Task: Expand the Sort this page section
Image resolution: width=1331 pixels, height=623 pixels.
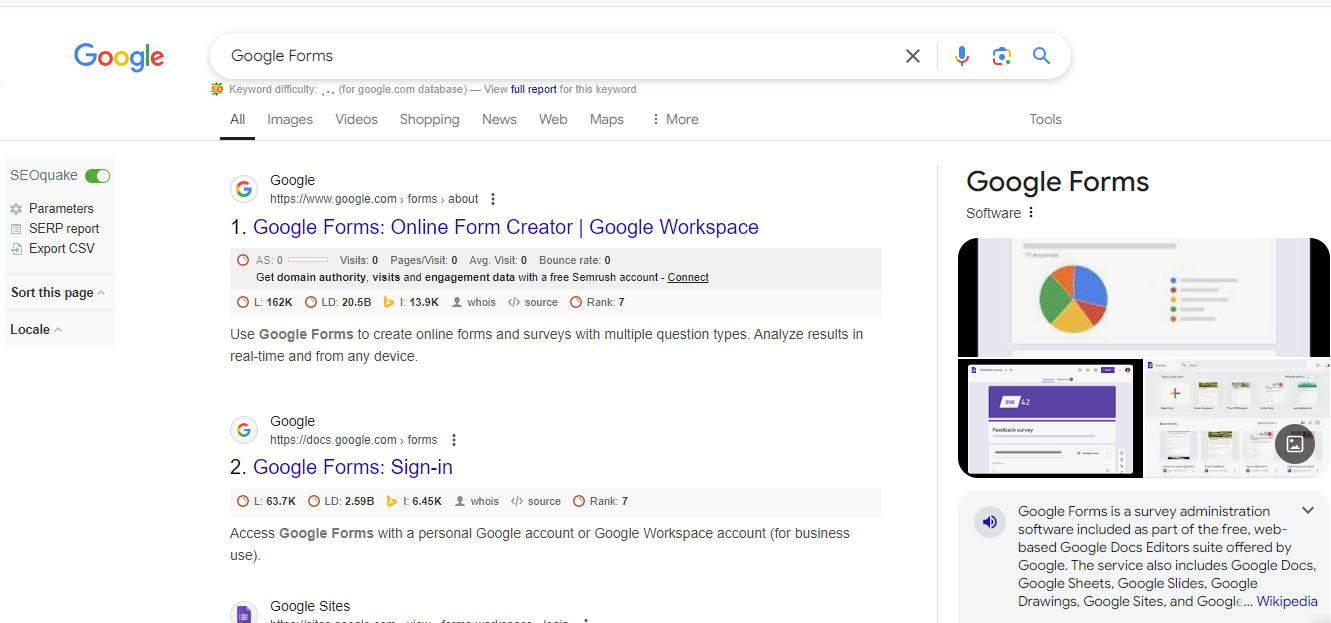Action: [x=58, y=293]
